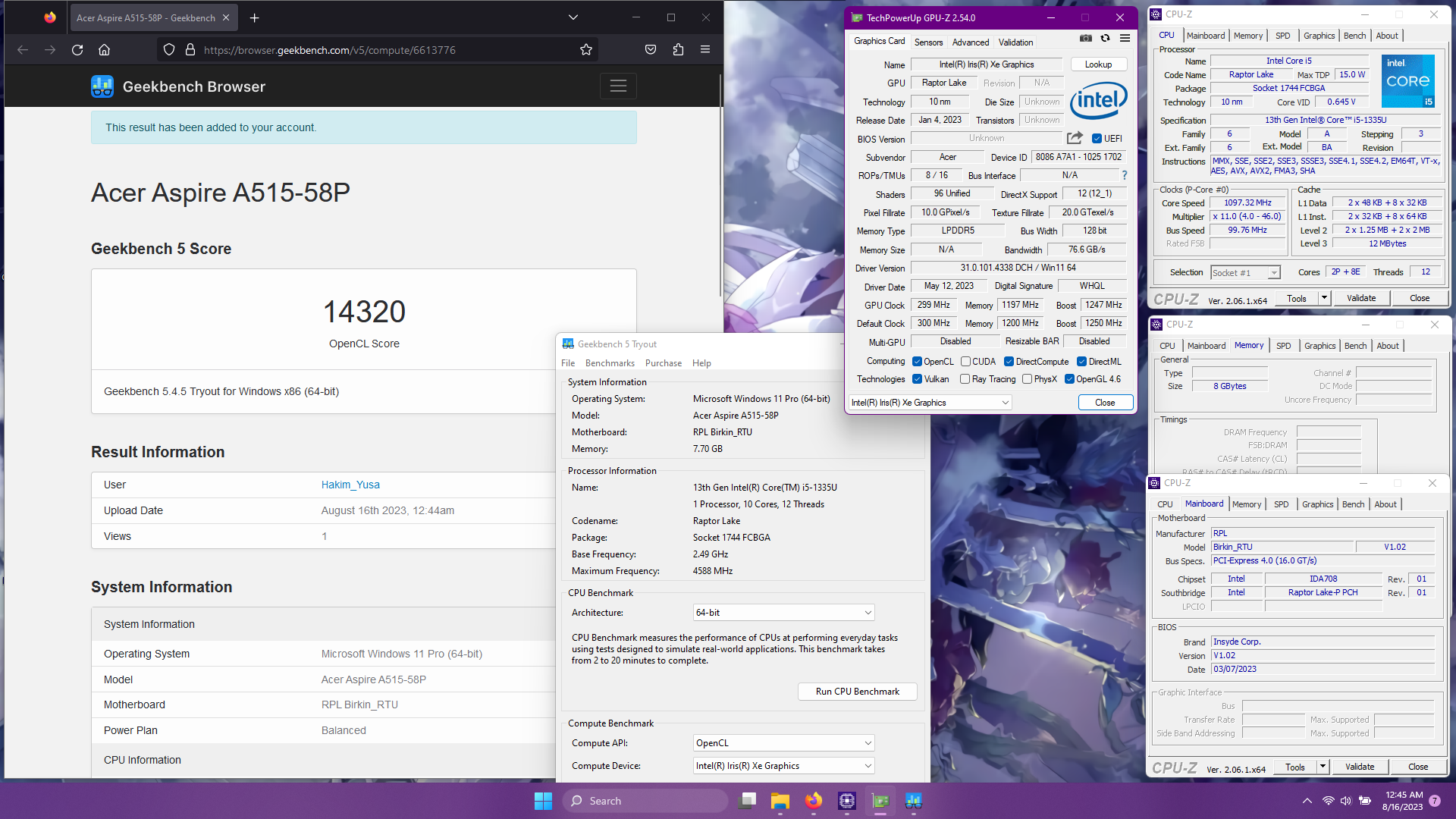
Task: Switch to the GPU-Z Advanced tab
Action: click(971, 42)
